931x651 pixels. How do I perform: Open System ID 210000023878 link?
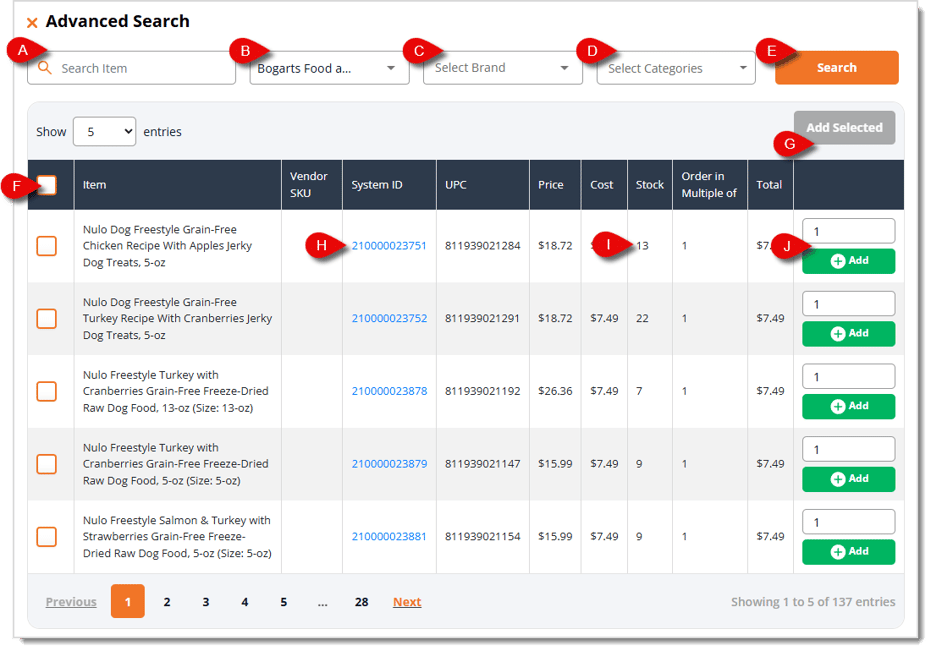pos(389,391)
